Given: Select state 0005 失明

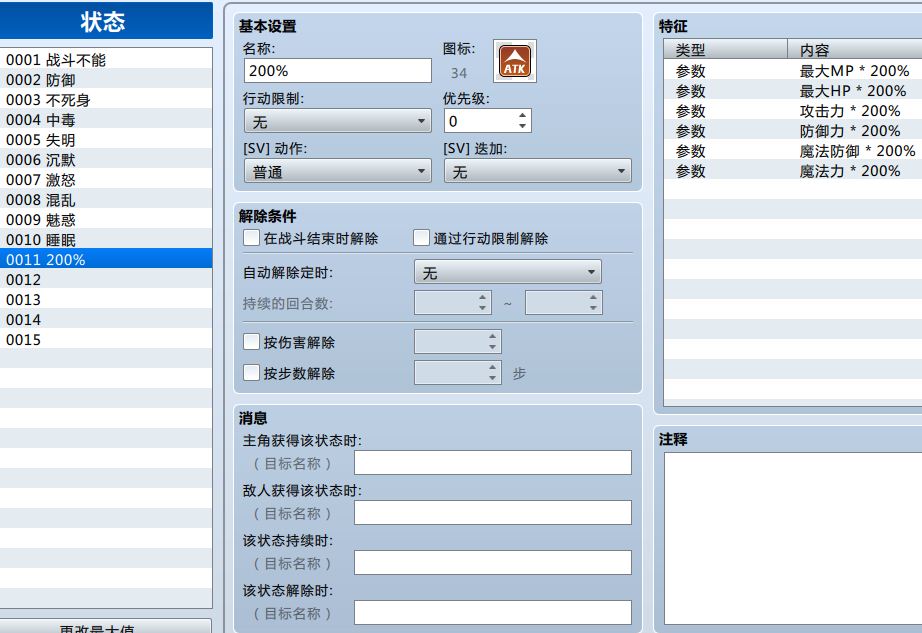Looking at the screenshot, I should [x=106, y=139].
